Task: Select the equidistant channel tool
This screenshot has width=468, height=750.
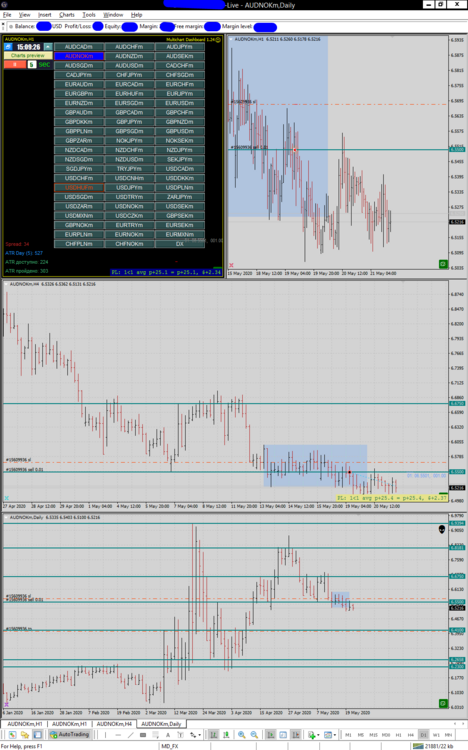Action: (143, 734)
